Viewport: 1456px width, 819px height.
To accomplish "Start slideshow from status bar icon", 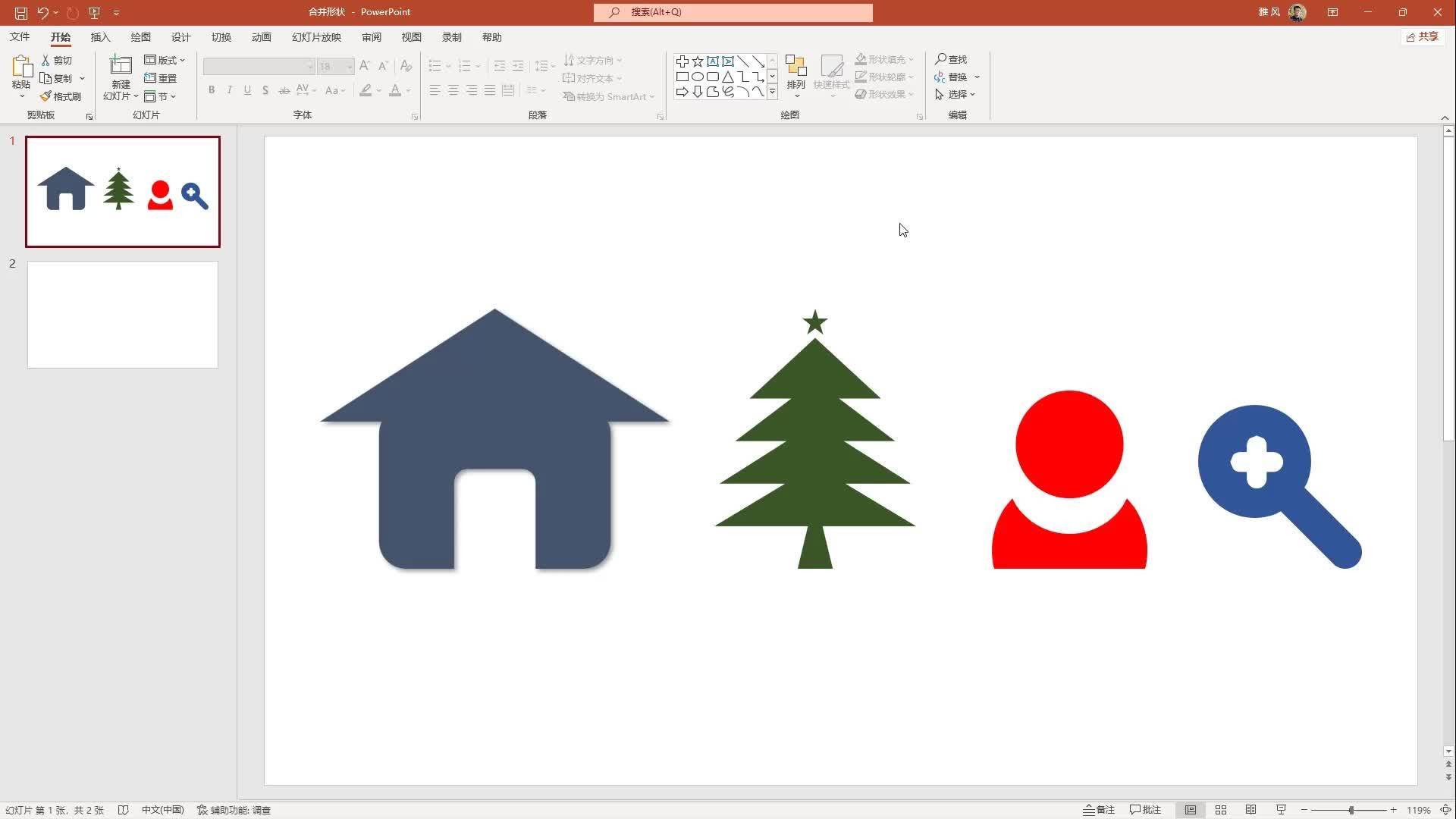I will pyautogui.click(x=1282, y=810).
